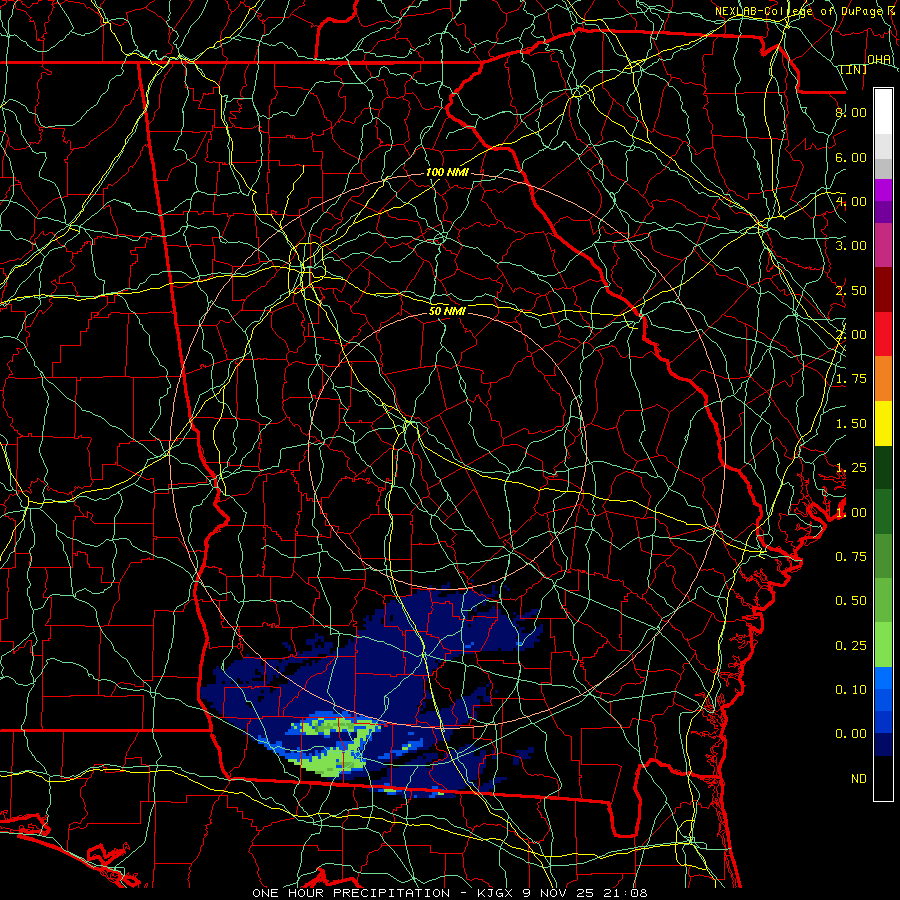Click the 0.75 legend label
The image size is (900, 900).
tap(851, 557)
